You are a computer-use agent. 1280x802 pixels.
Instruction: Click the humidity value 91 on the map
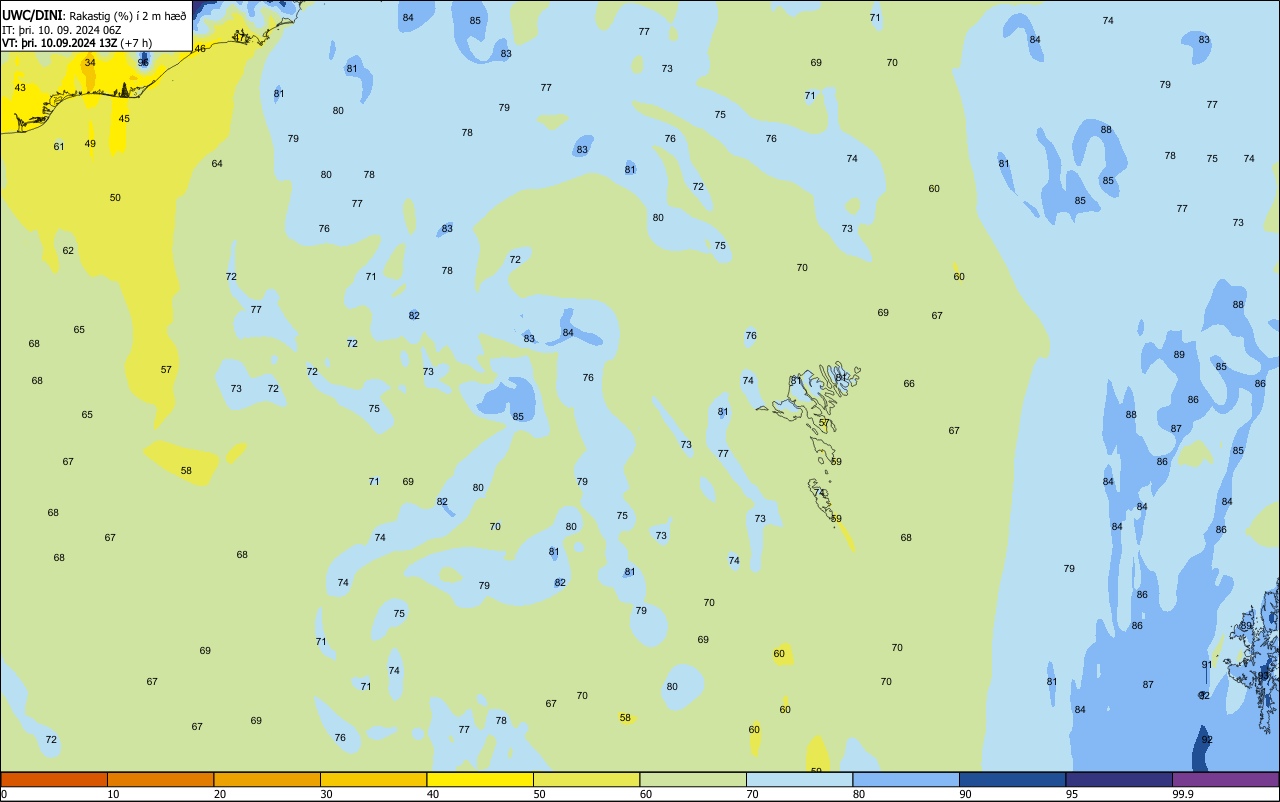(1207, 665)
